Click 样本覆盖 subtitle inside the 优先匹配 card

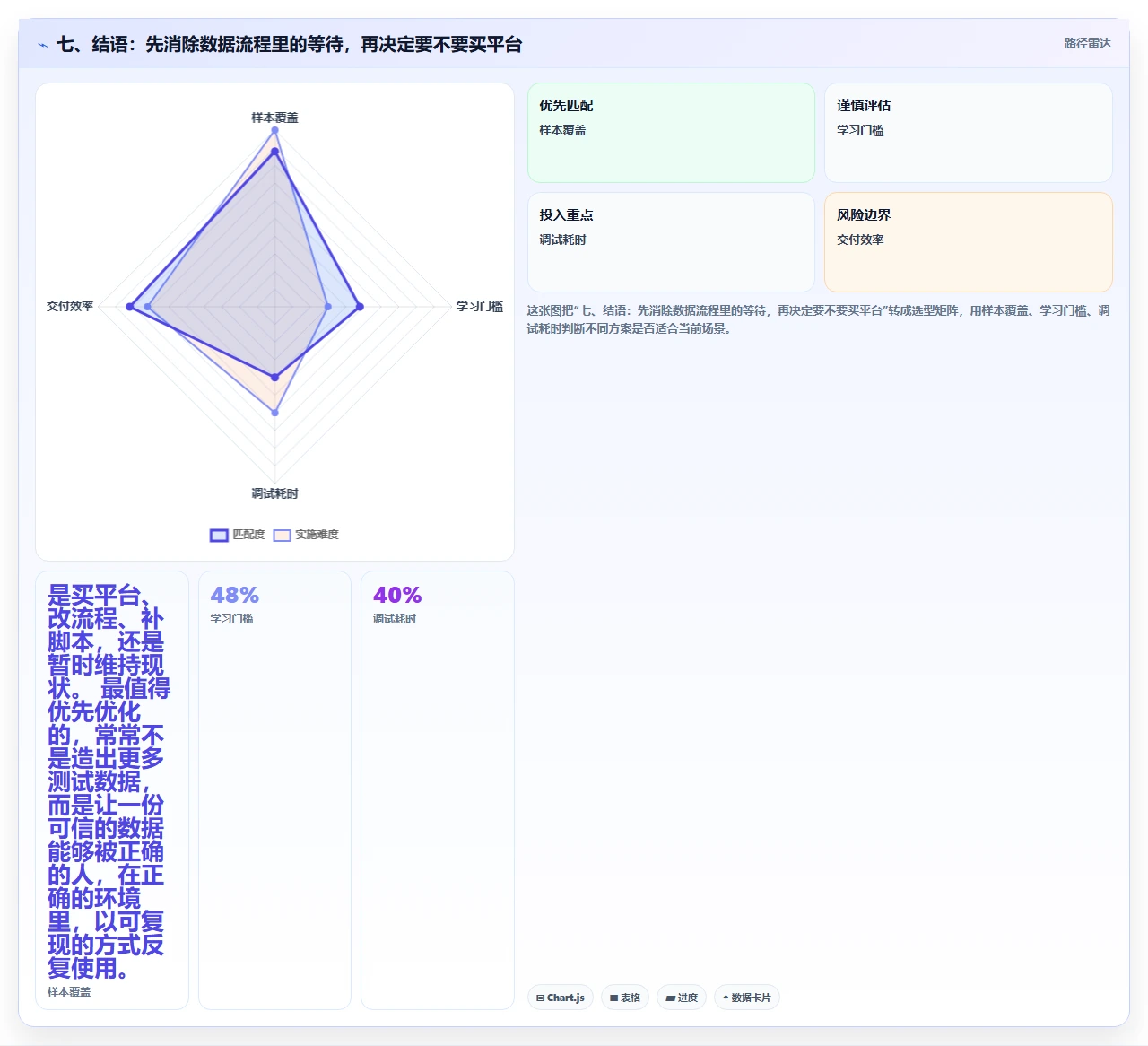pos(562,130)
